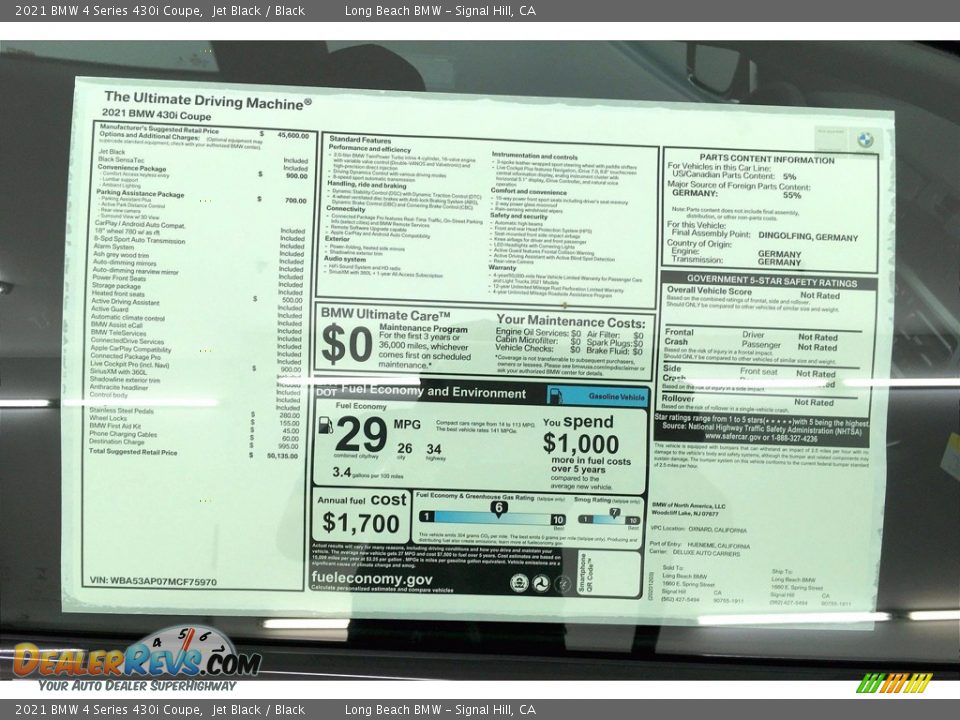This screenshot has height=720, width=960.
Task: Click 'Active Driving Assistant' option row
Action: pyautogui.click(x=126, y=302)
